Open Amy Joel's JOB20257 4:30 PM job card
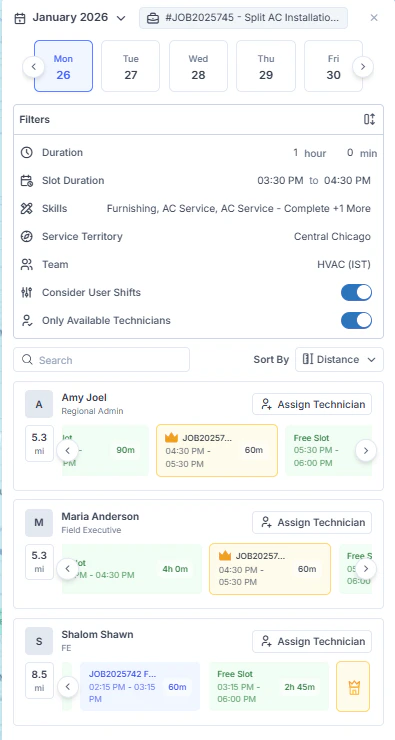Screen dimensions: 395x740 (217, 450)
